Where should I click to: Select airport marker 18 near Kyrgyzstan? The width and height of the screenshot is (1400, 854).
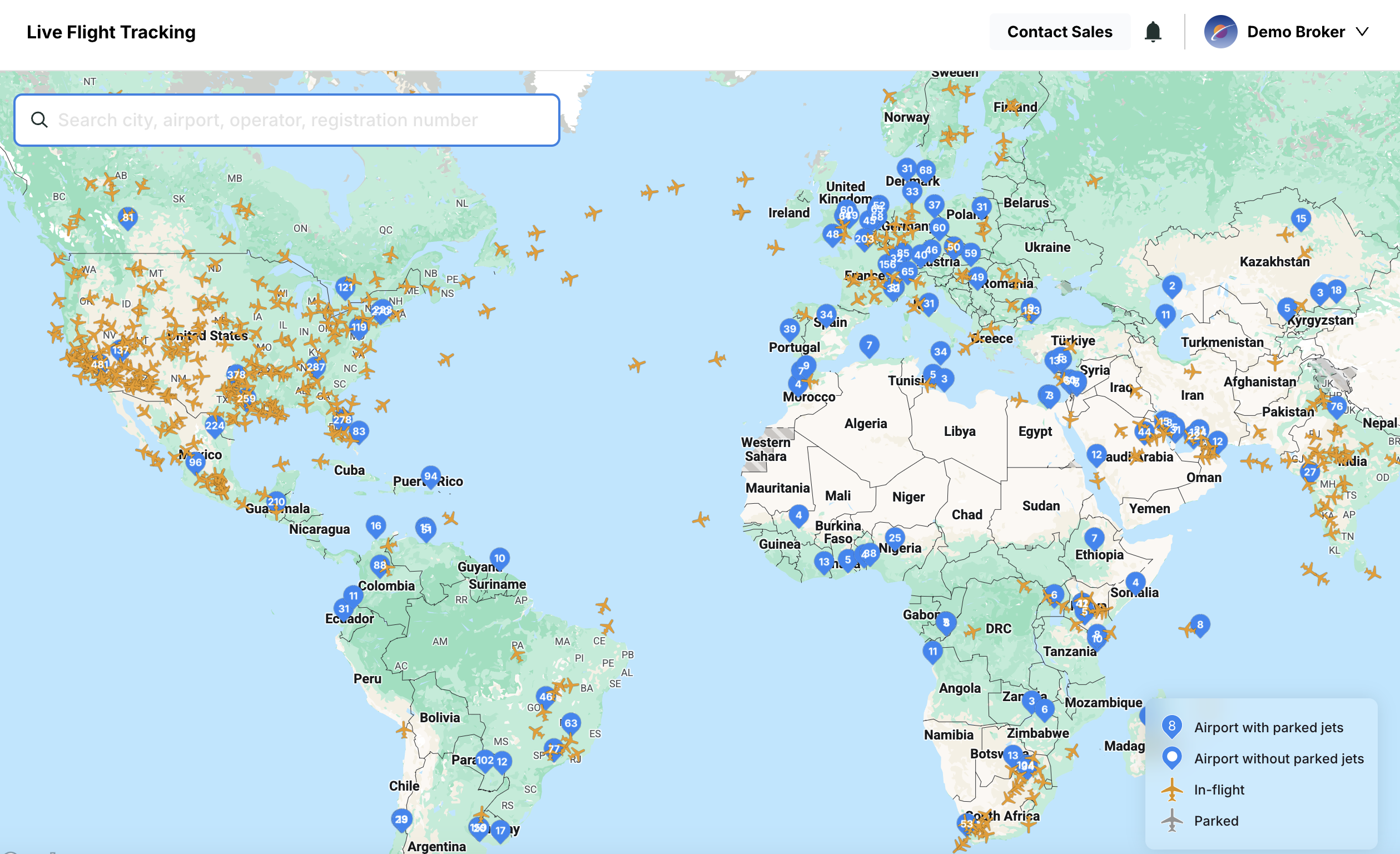tap(1336, 291)
